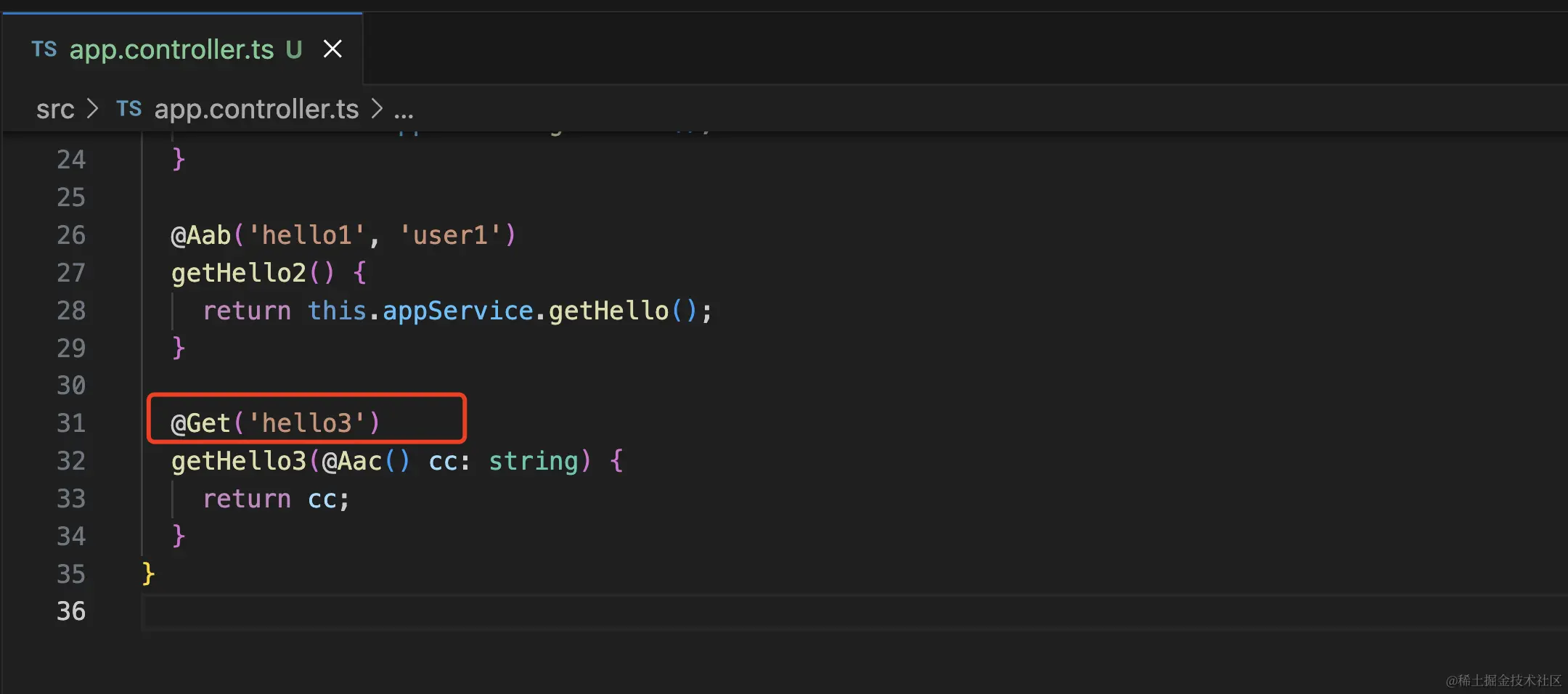Click the TS icon in the breadcrumb
1568x694 pixels.
[128, 109]
